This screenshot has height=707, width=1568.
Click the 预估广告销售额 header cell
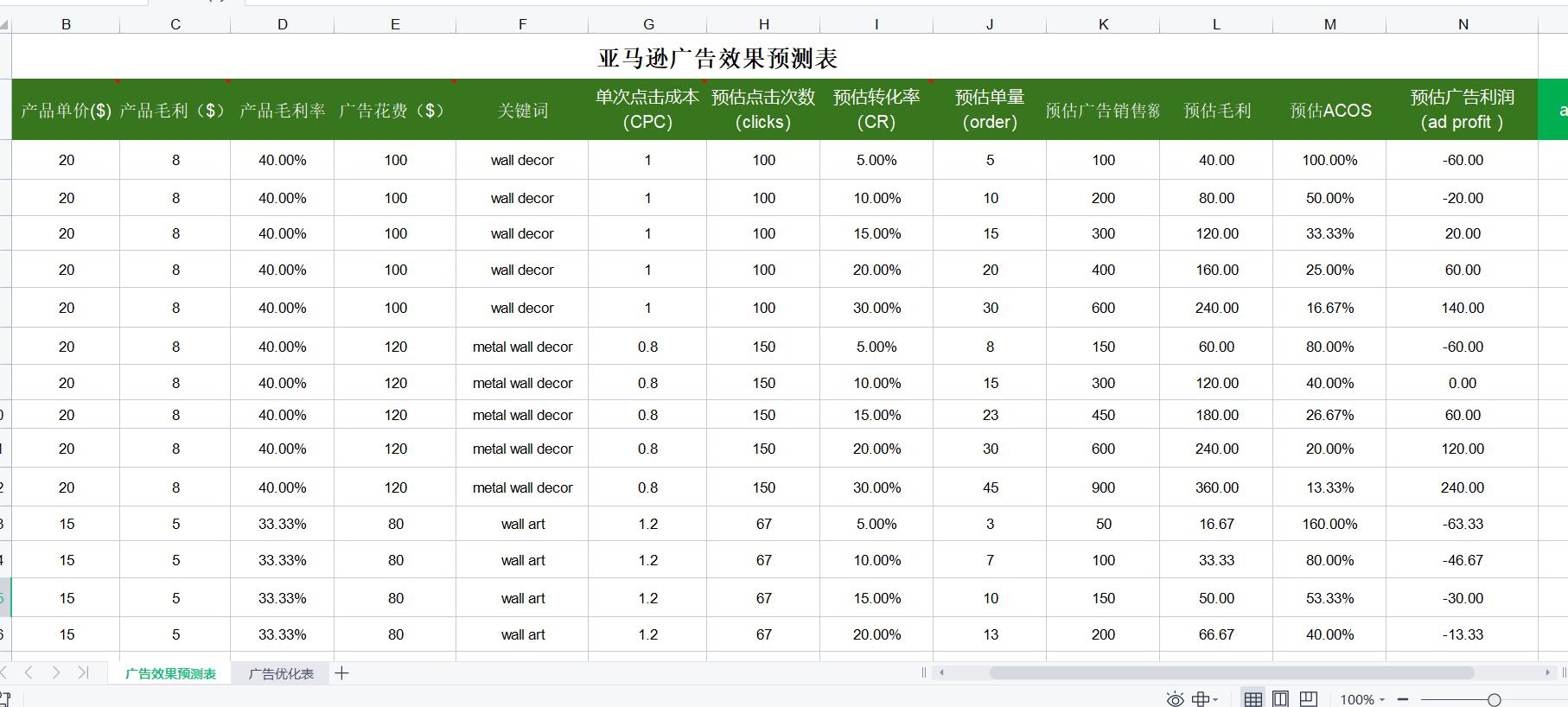(1103, 110)
